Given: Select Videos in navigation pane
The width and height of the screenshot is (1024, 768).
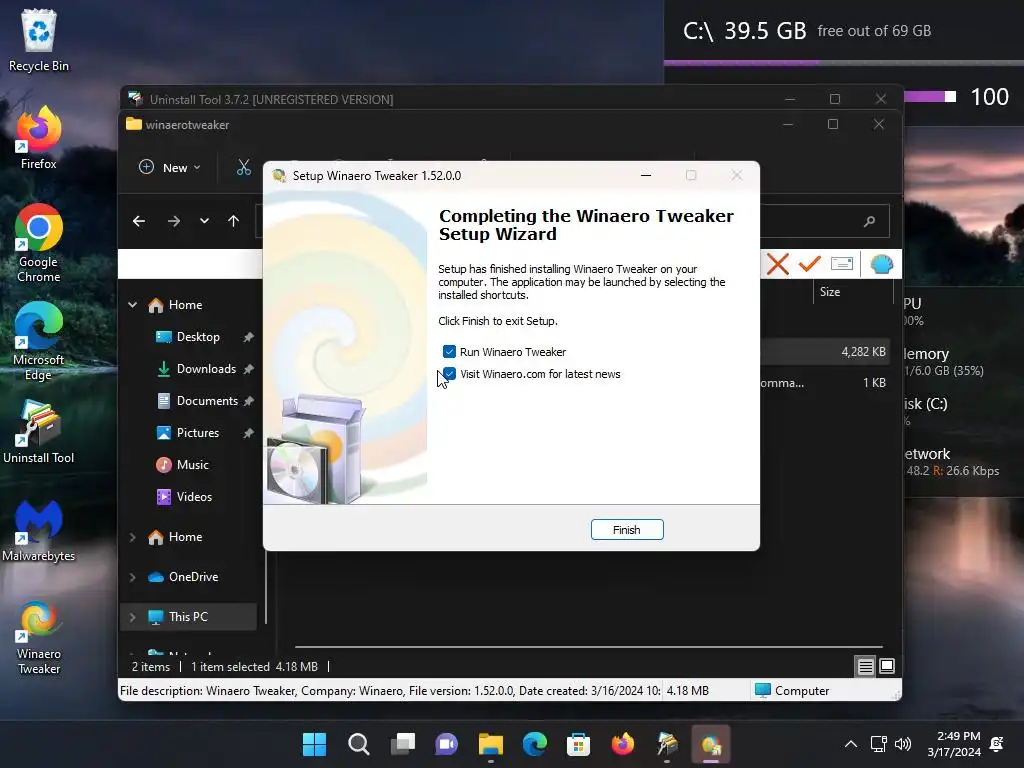Looking at the screenshot, I should pyautogui.click(x=194, y=497).
